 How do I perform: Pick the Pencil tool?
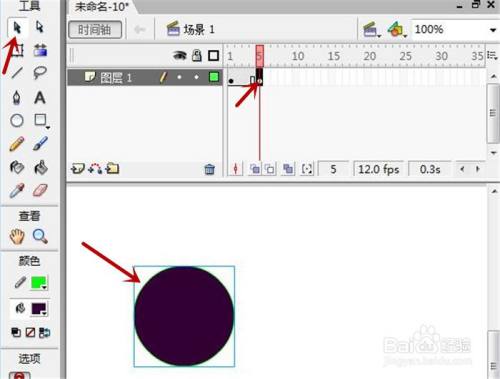click(x=17, y=144)
